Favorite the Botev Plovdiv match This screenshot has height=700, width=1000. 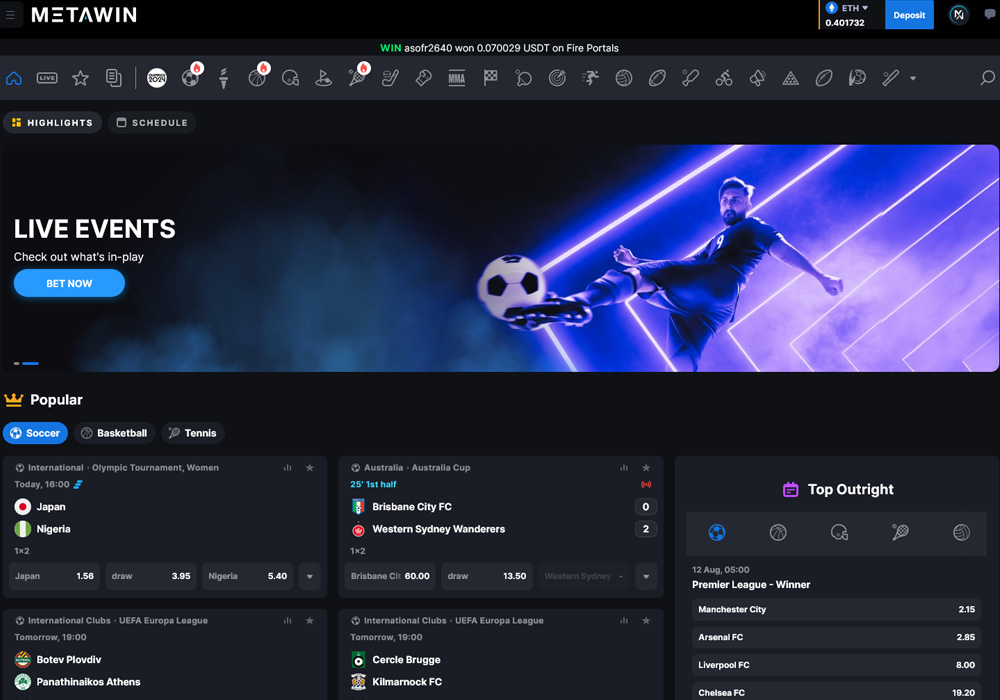tap(310, 620)
